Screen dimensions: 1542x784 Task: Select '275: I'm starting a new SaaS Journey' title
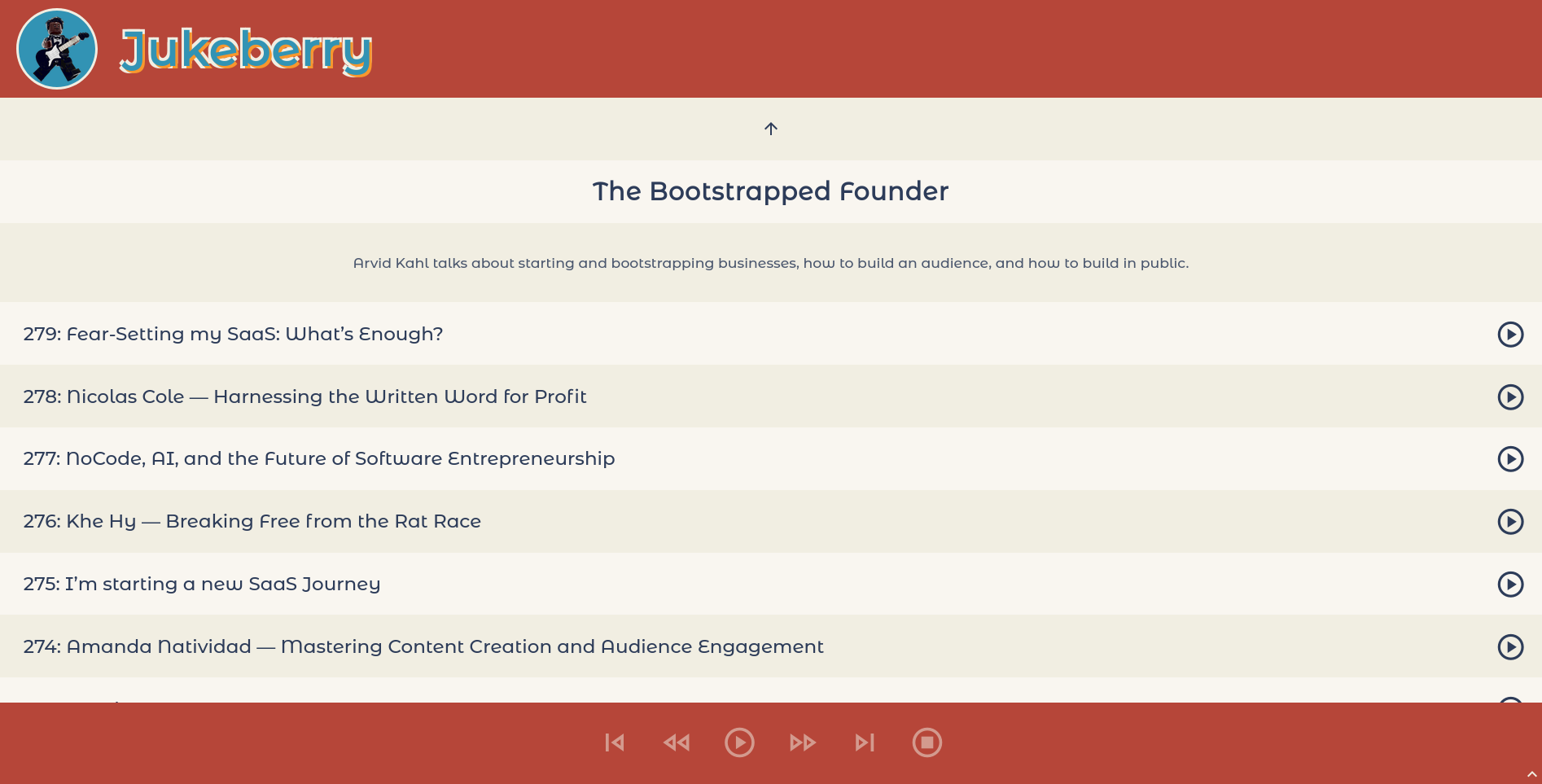(202, 584)
